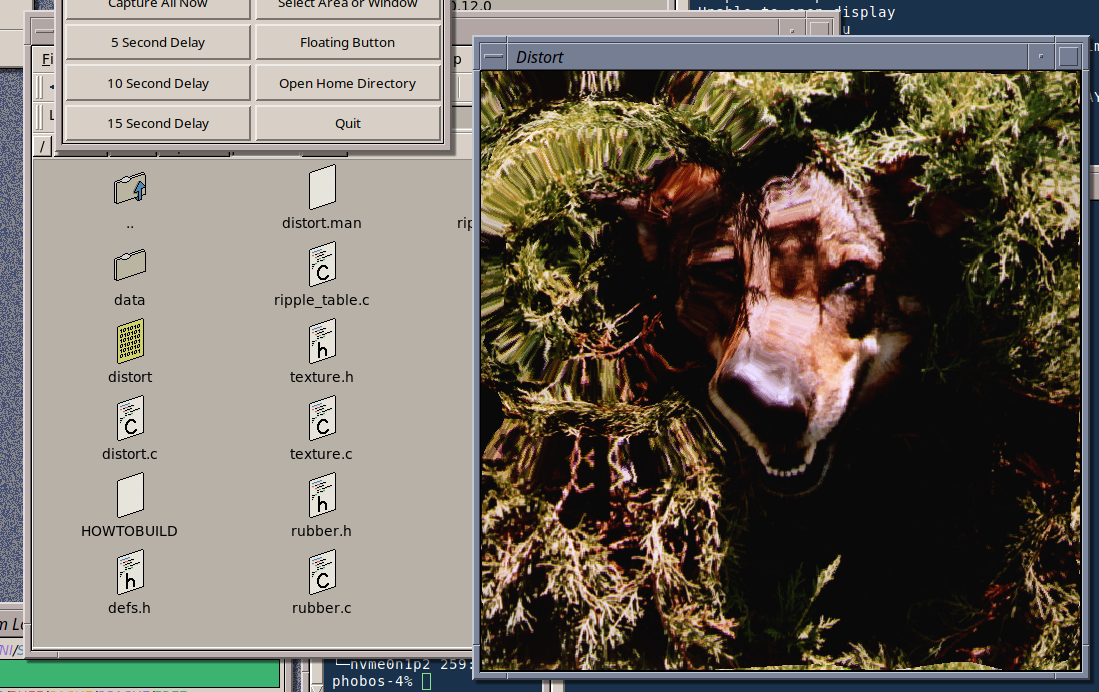Viewport: 1099px width, 692px height.
Task: Click the distorted dog image in Distort window
Action: click(780, 369)
